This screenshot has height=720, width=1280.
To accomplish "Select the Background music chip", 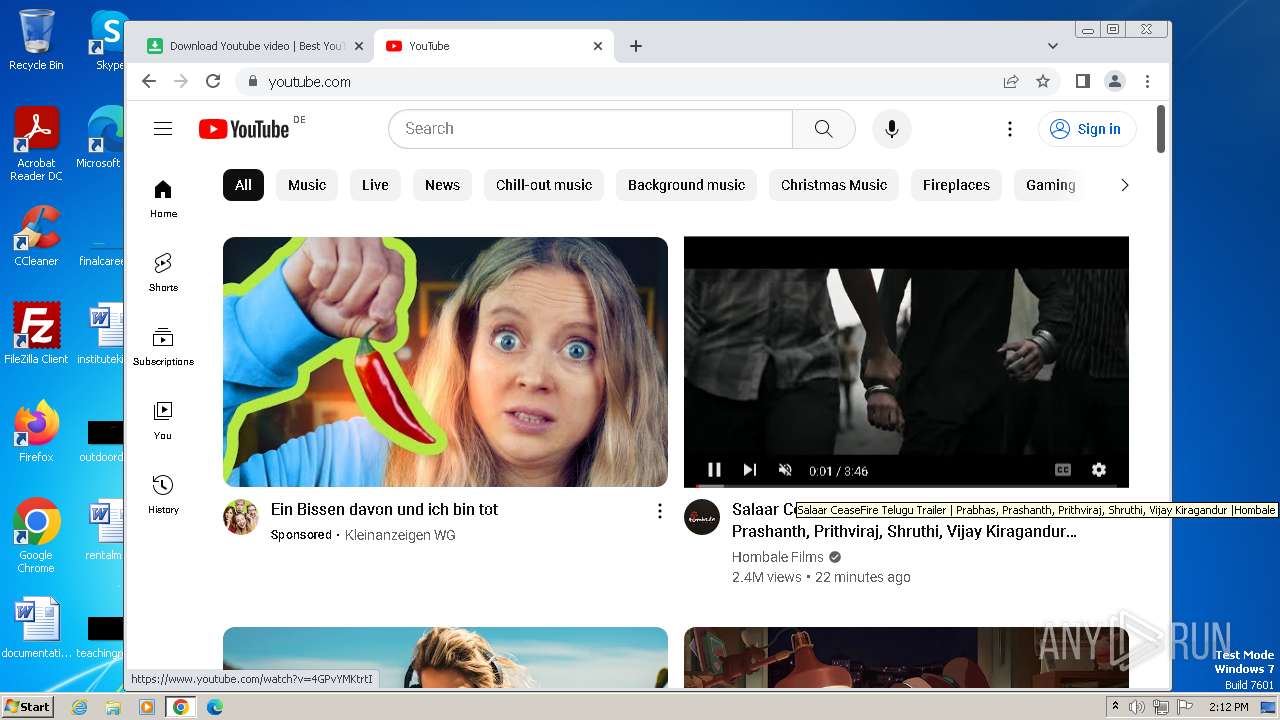I will point(686,185).
